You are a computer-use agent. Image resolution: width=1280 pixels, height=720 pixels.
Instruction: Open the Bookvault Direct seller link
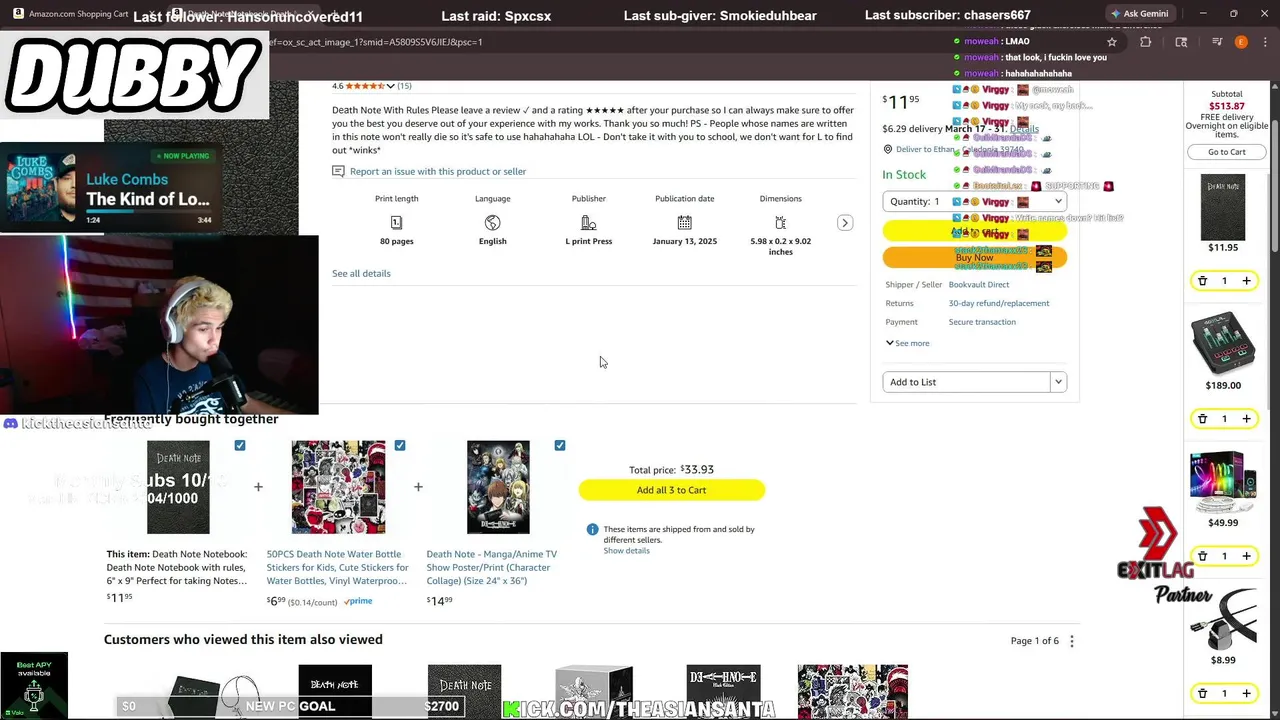coord(979,285)
